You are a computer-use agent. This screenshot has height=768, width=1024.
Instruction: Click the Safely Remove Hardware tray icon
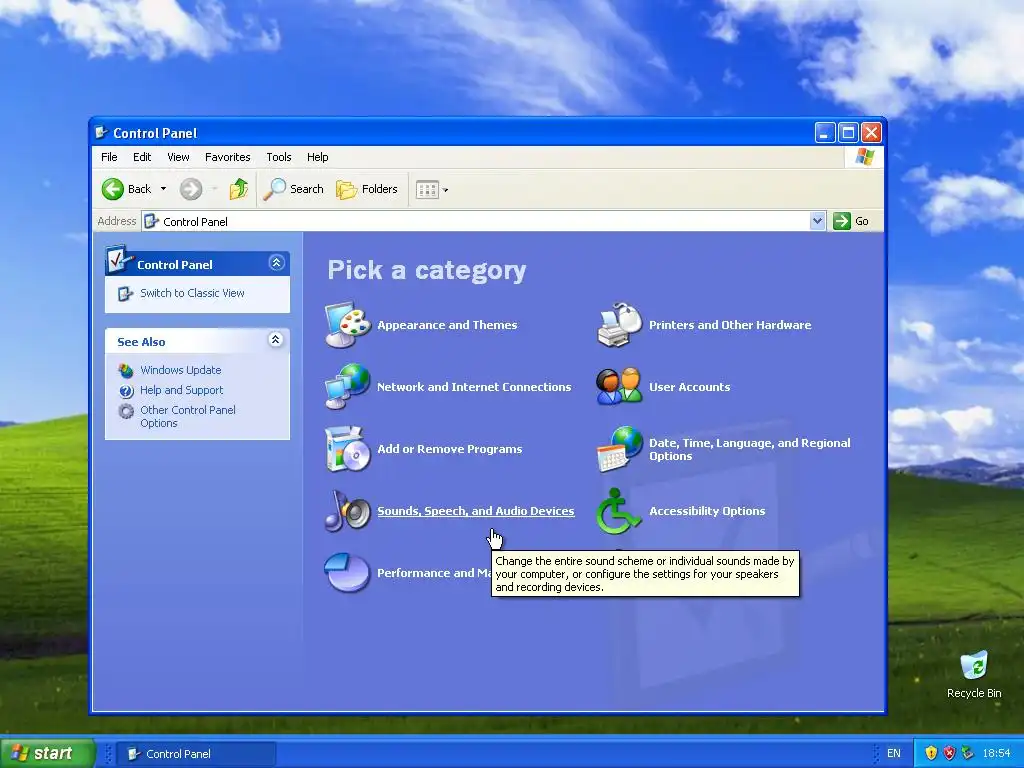968,753
